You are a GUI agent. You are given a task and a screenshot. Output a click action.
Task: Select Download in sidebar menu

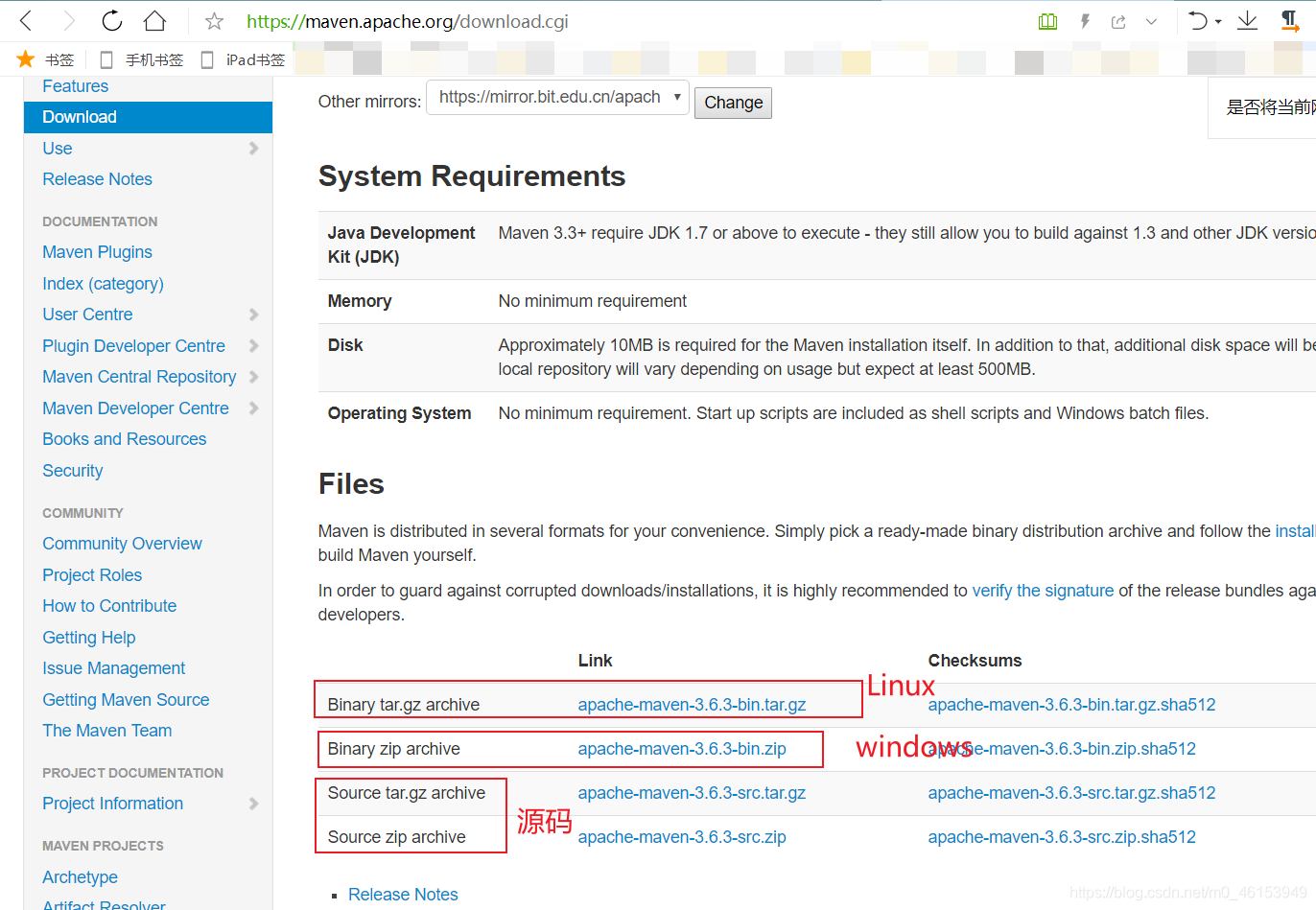[148, 117]
